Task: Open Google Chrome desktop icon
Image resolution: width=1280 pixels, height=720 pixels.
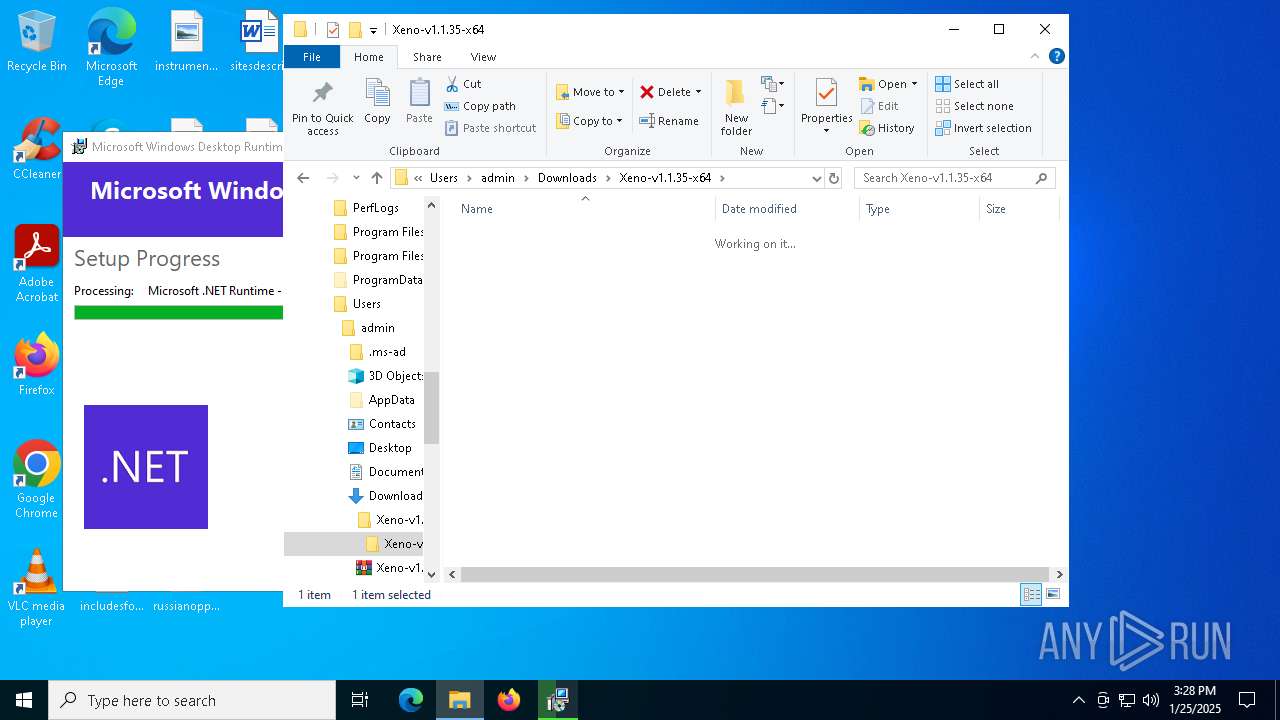Action: [x=36, y=479]
